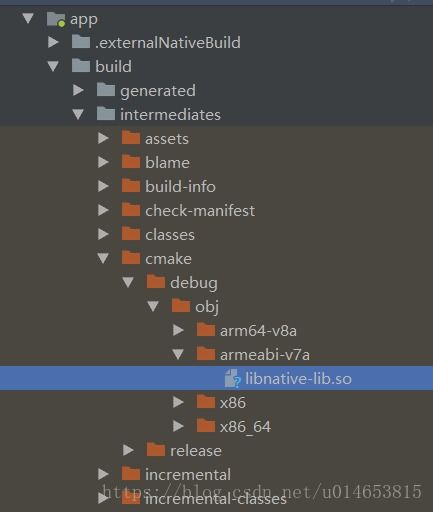The height and width of the screenshot is (512, 433).
Task: Select the debug folder label
Action: point(194,283)
